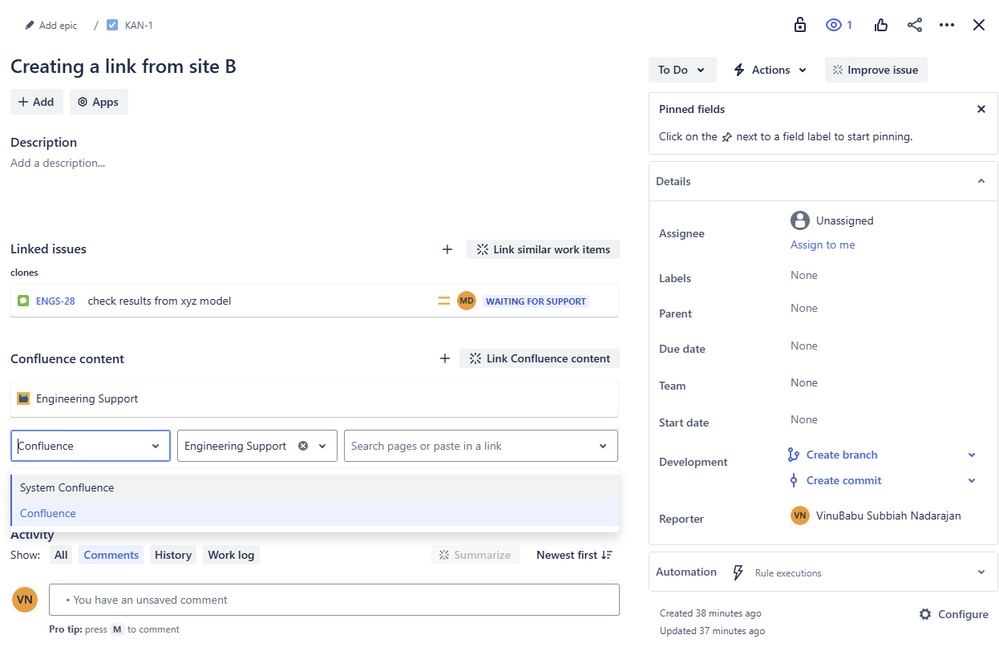Image resolution: width=999 pixels, height=667 pixels.
Task: Click the Team None value
Action: pos(803,383)
